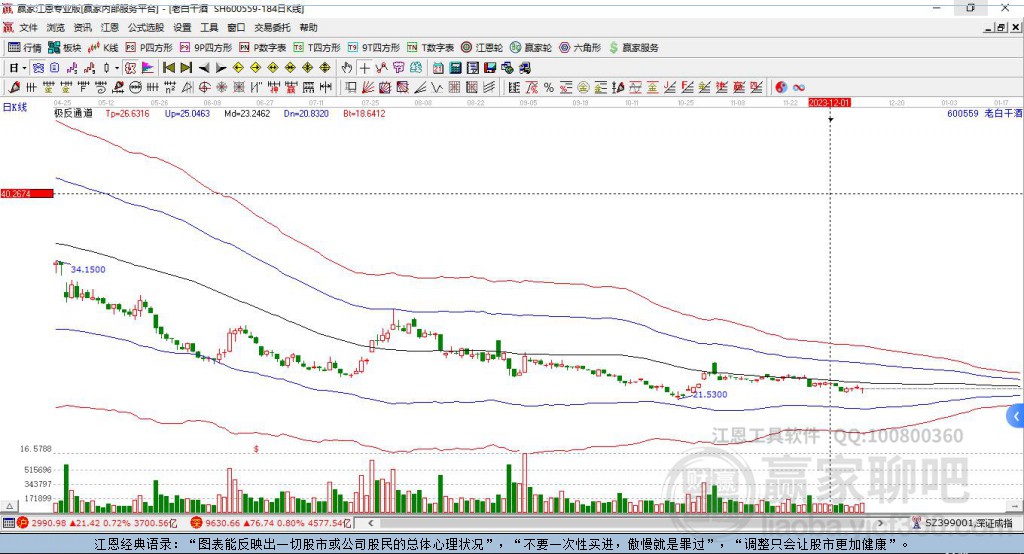Image resolution: width=1024 pixels, height=554 pixels.
Task: Click the floppy disk save icon
Action: pos(490,68)
